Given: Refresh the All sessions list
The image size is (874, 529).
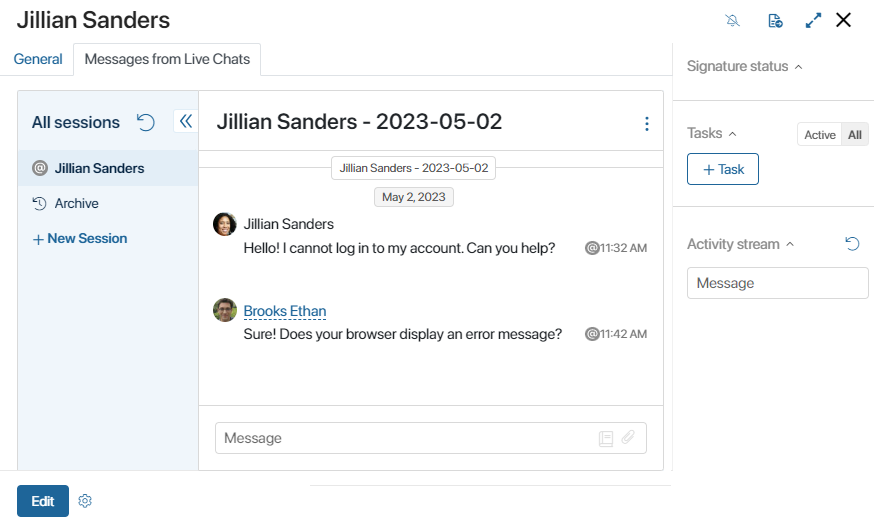Looking at the screenshot, I should click(x=146, y=122).
